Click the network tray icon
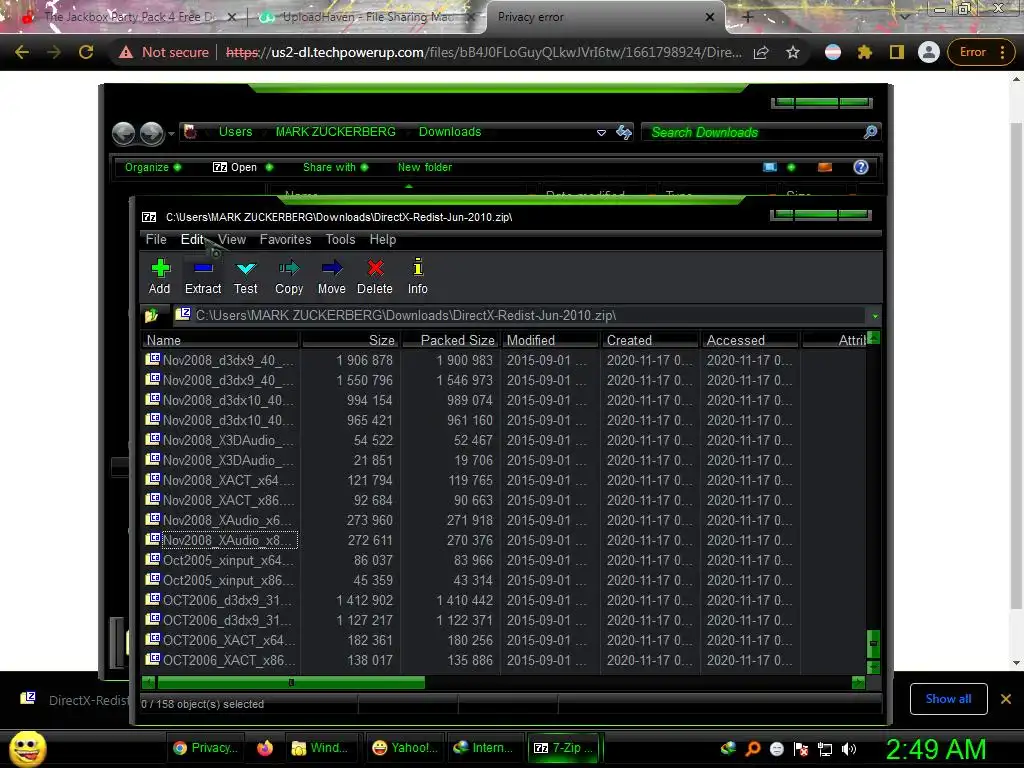This screenshot has width=1024, height=768. (825, 749)
